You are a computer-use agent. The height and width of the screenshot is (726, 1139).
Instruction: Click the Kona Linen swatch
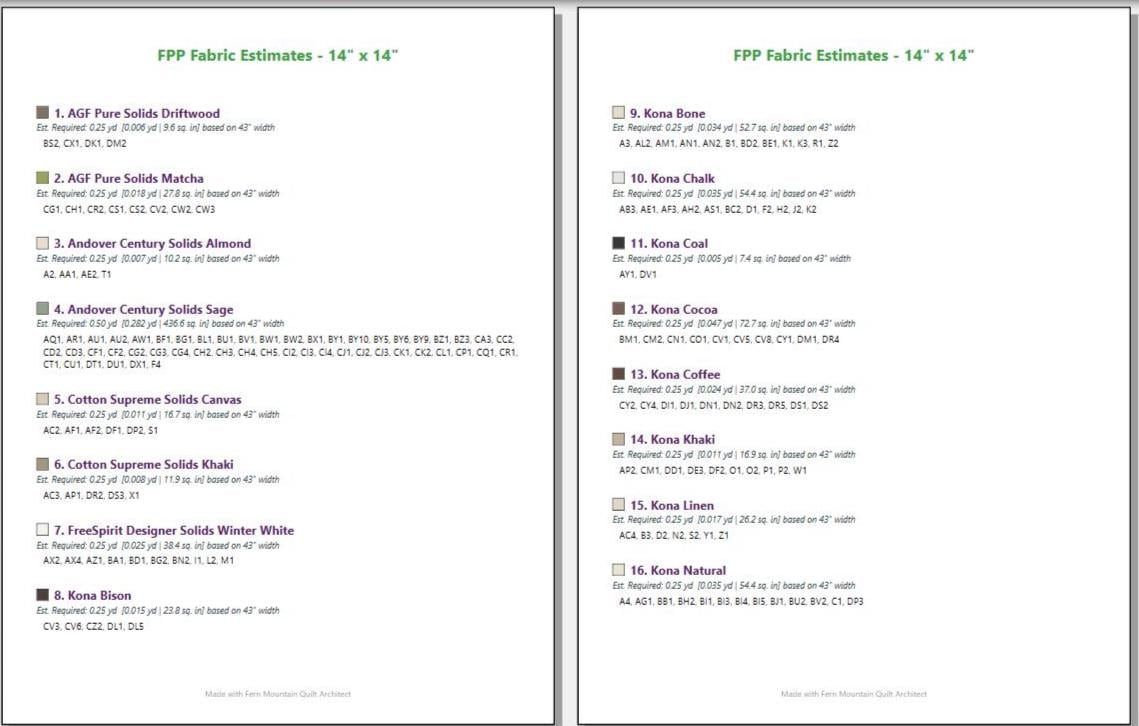(618, 504)
